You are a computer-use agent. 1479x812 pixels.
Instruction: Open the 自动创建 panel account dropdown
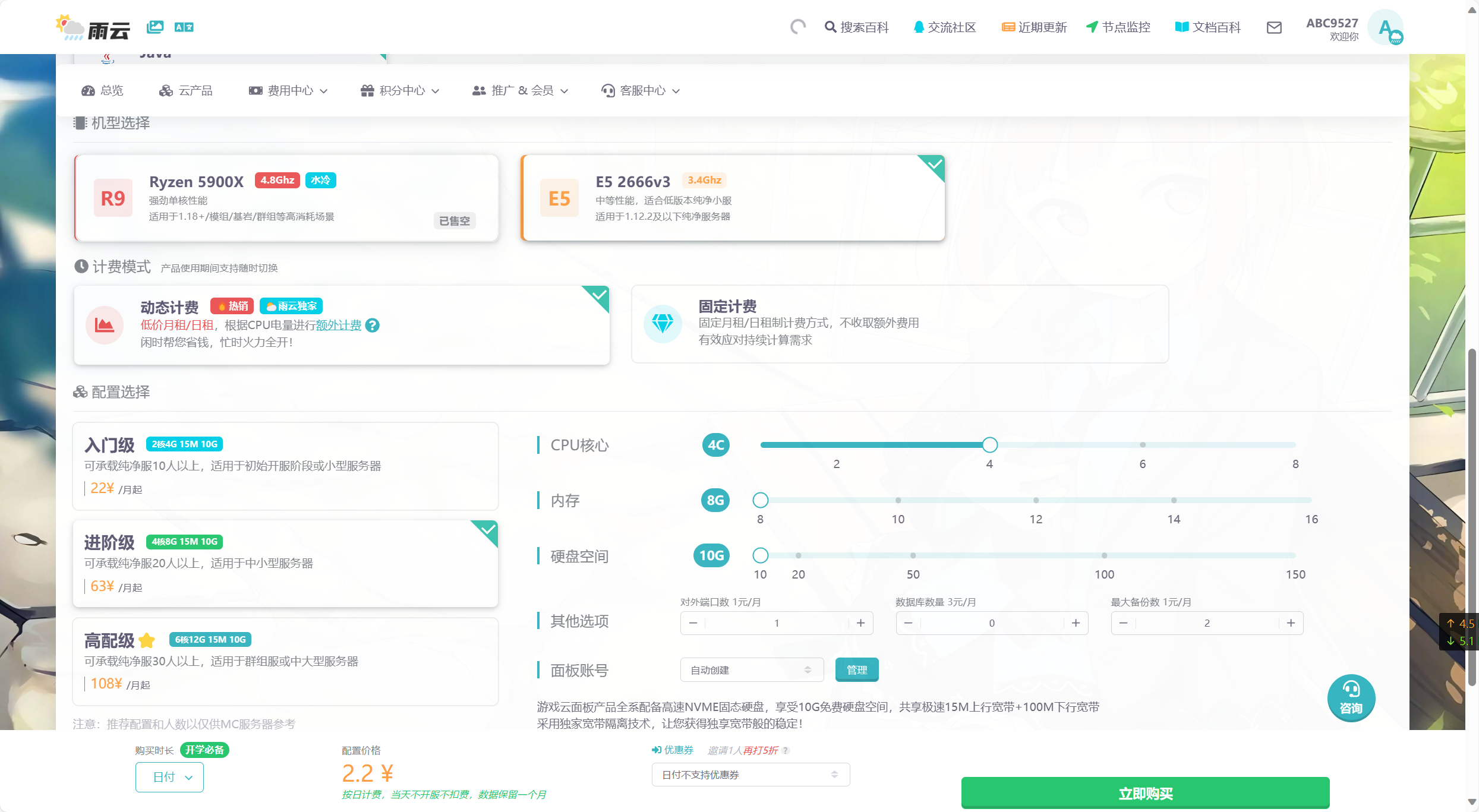click(x=751, y=670)
